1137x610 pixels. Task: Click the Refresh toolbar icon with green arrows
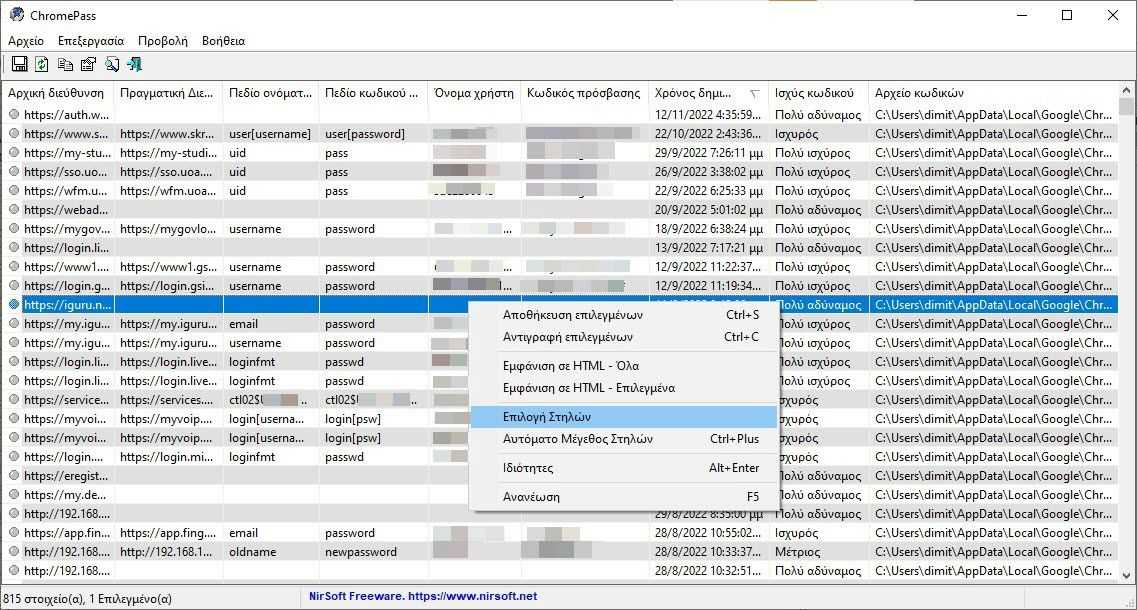click(x=42, y=65)
